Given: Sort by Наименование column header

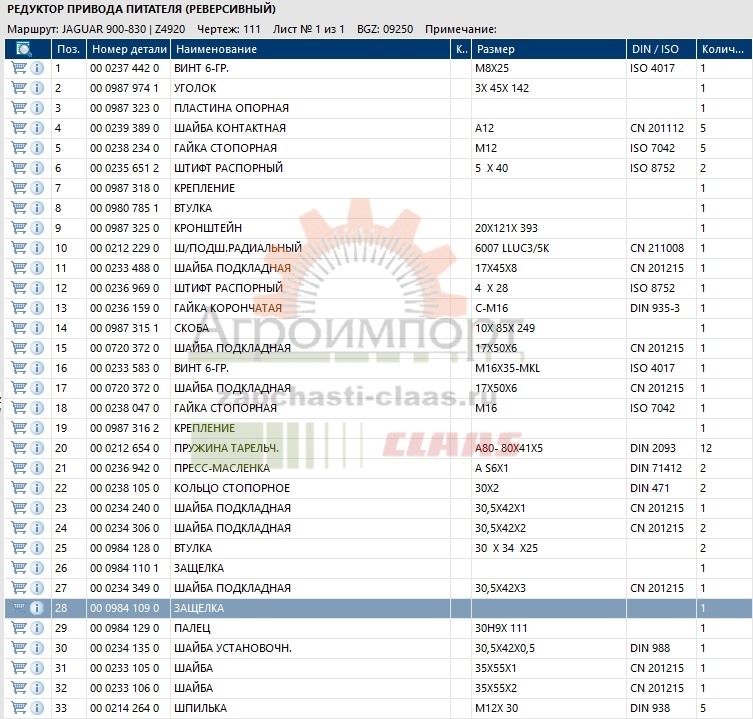Looking at the screenshot, I should (x=311, y=49).
